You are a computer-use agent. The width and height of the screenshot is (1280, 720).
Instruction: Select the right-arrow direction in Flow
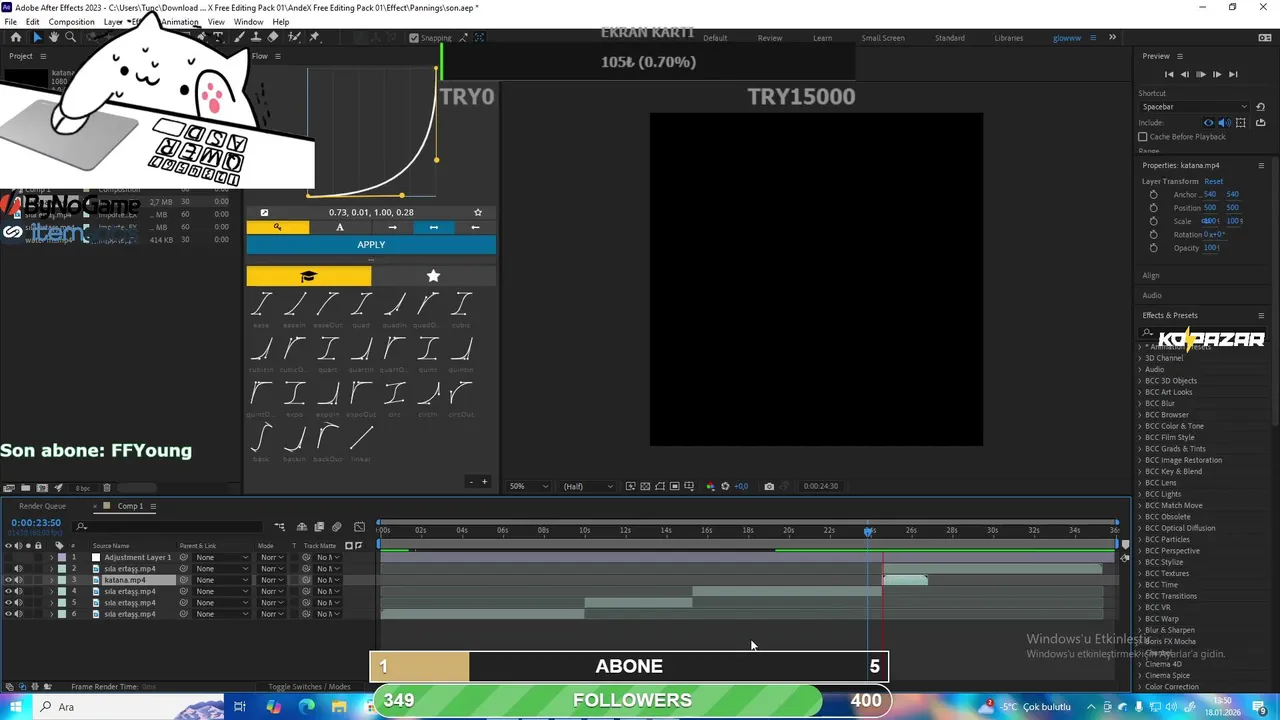(392, 227)
